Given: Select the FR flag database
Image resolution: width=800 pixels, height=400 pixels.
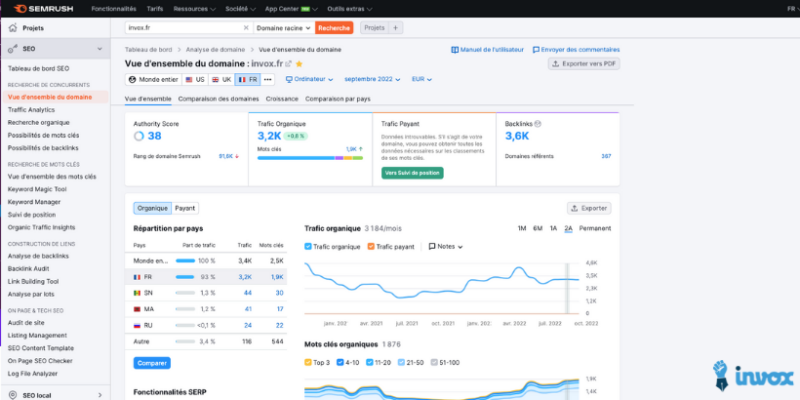Looking at the screenshot, I should (247, 80).
